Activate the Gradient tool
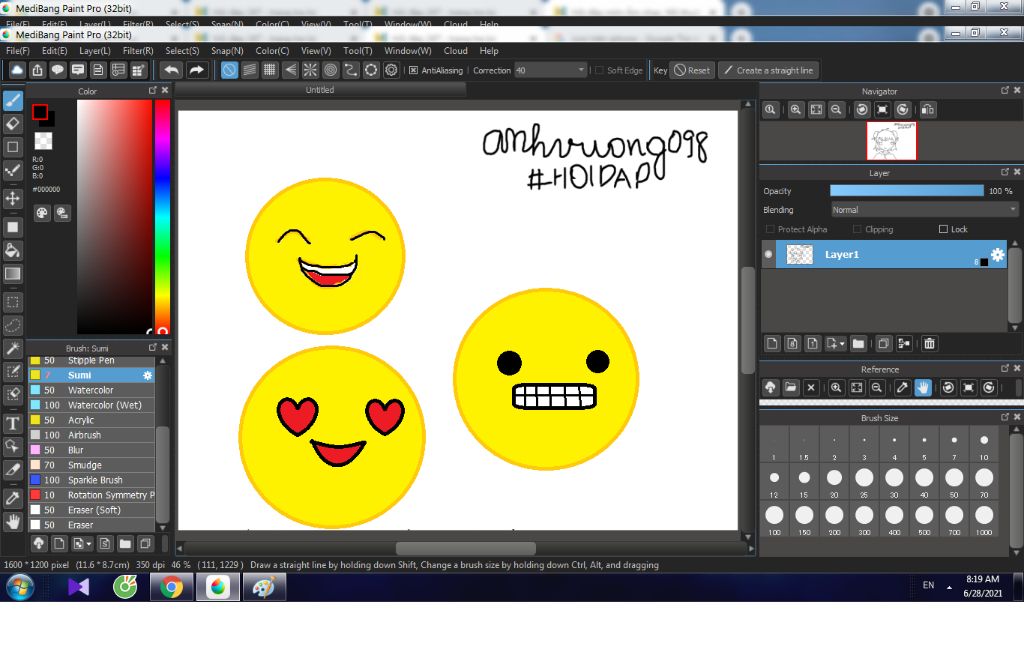The image size is (1024, 661). (12, 274)
